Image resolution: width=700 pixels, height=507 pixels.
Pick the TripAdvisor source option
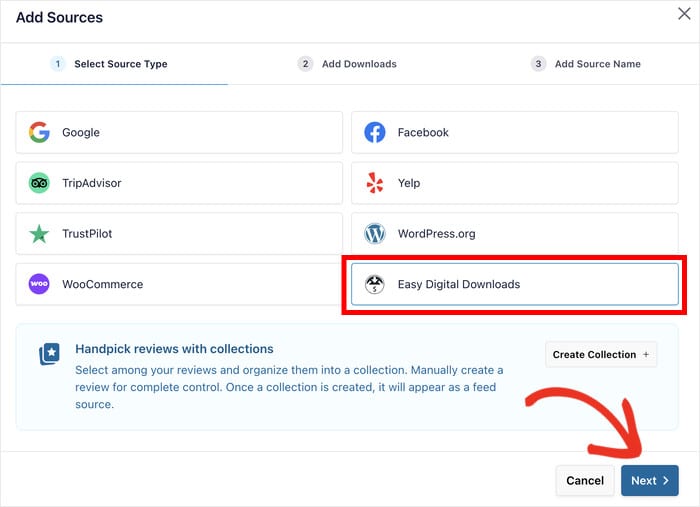coord(179,183)
